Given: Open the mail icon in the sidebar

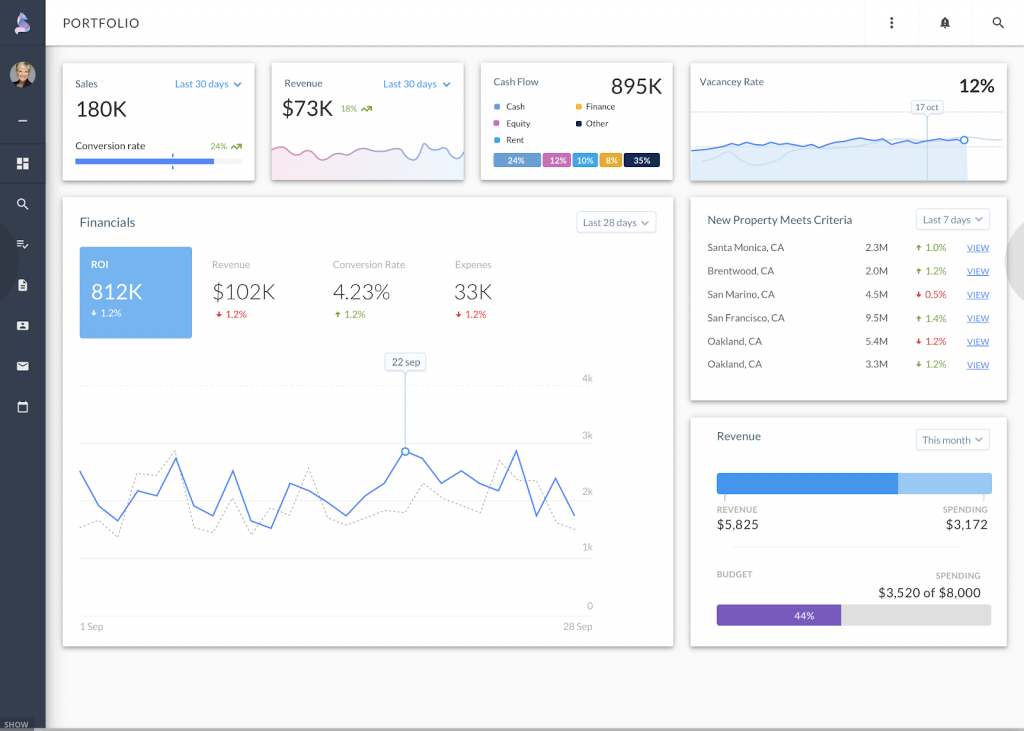Looking at the screenshot, I should 22,365.
